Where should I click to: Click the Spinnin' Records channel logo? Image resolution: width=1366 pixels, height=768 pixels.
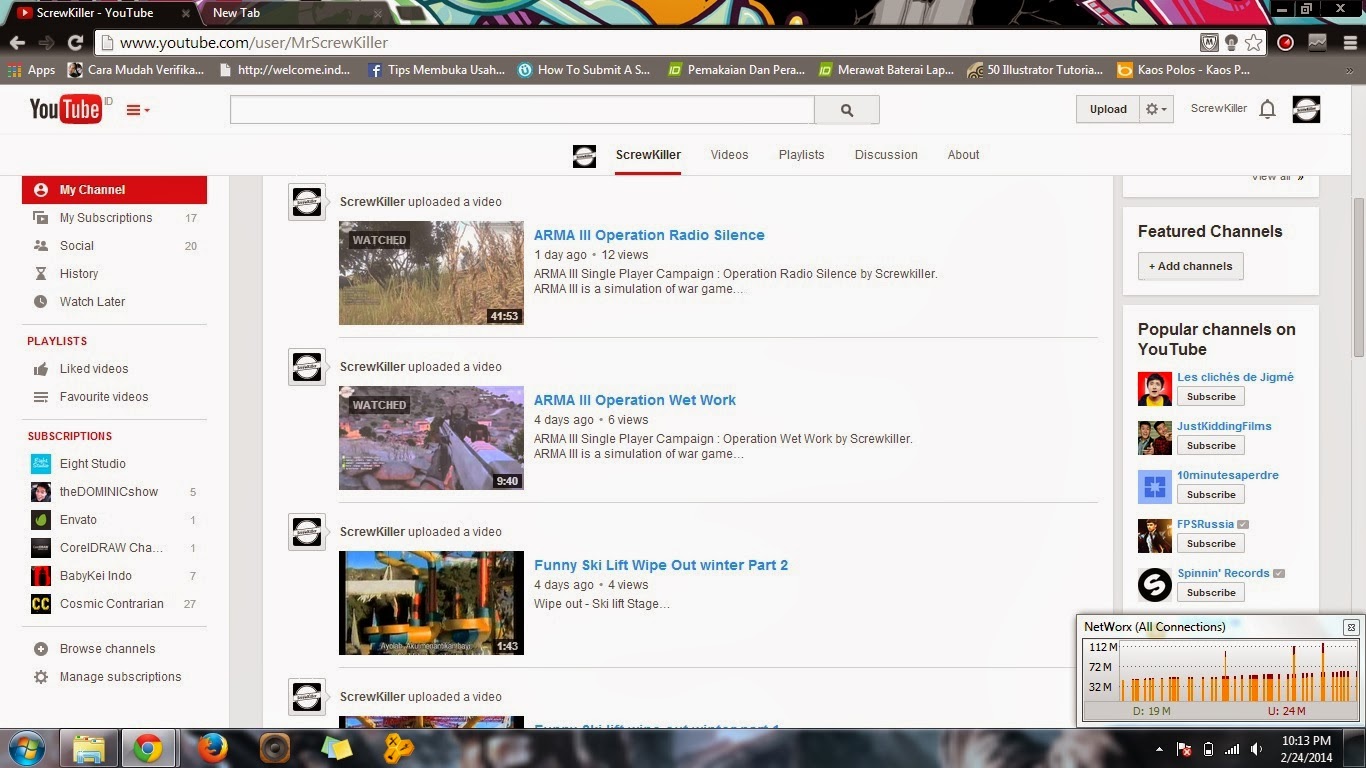[1154, 584]
